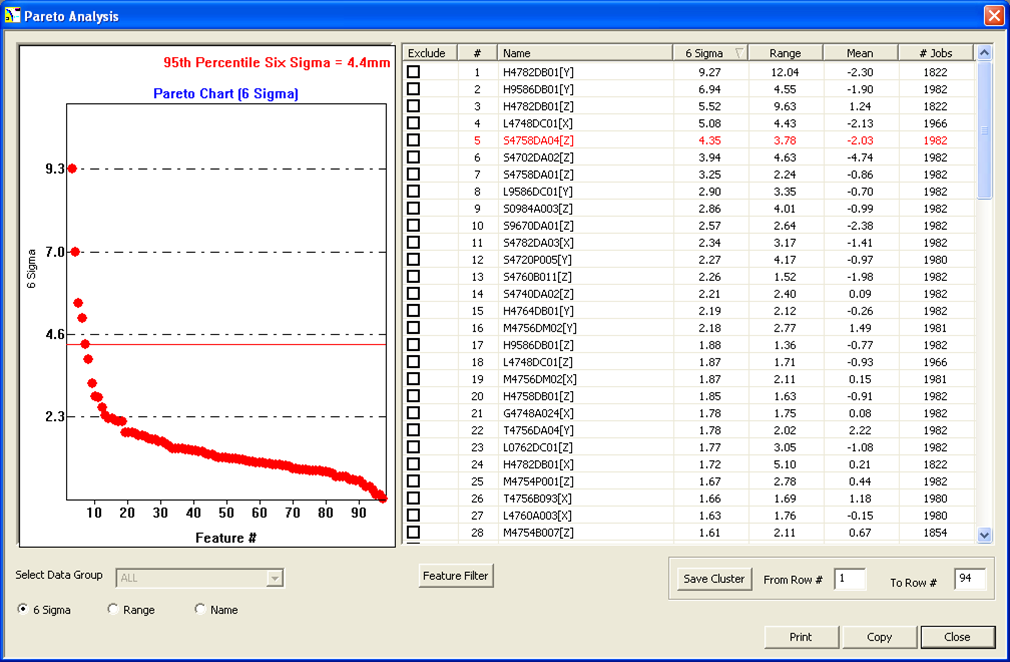Click the Mean column header
The height and width of the screenshot is (662, 1010).
coord(859,52)
